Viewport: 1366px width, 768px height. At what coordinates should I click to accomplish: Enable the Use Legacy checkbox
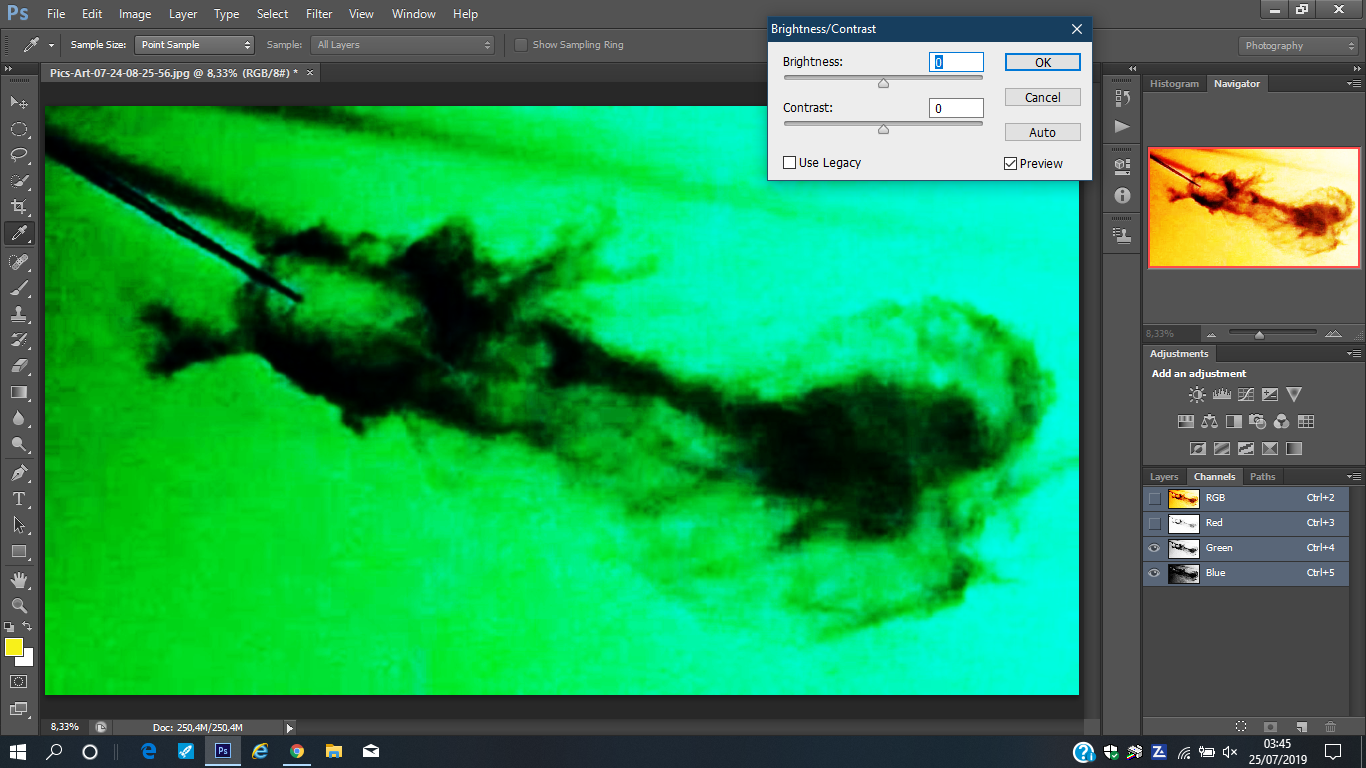coord(790,163)
